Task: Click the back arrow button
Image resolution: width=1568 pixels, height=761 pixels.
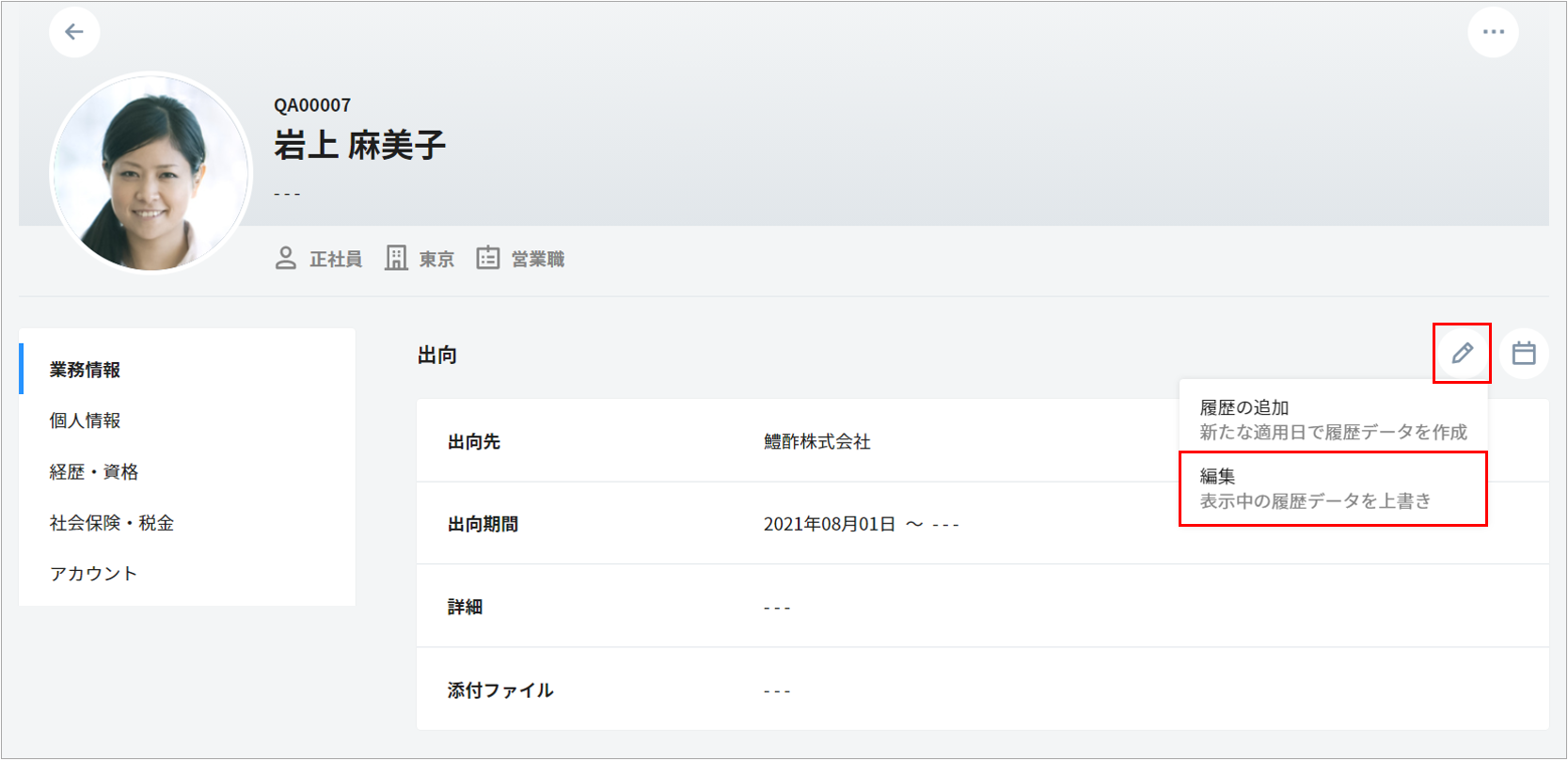Action: [74, 32]
